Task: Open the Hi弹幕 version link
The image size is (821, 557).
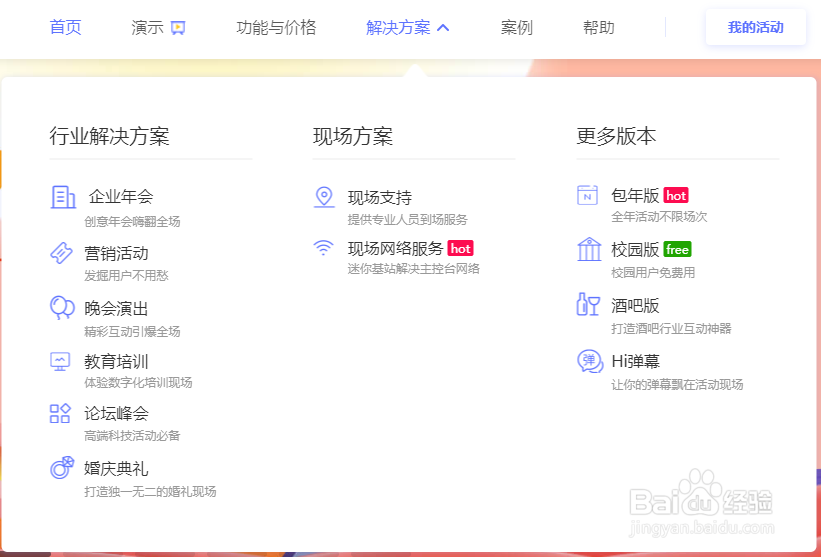Action: point(636,361)
